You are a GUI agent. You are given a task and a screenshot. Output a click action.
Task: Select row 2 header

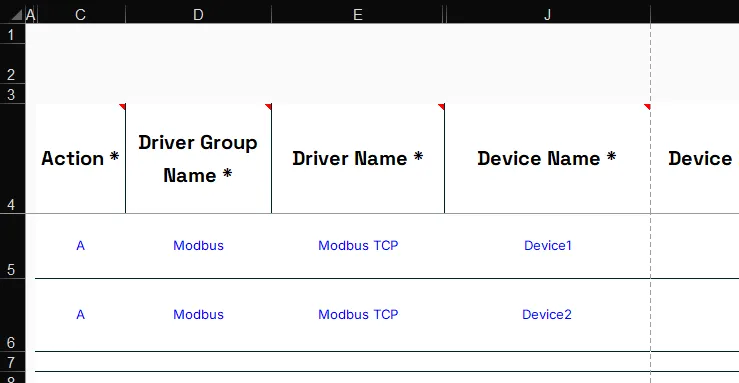pos(12,64)
